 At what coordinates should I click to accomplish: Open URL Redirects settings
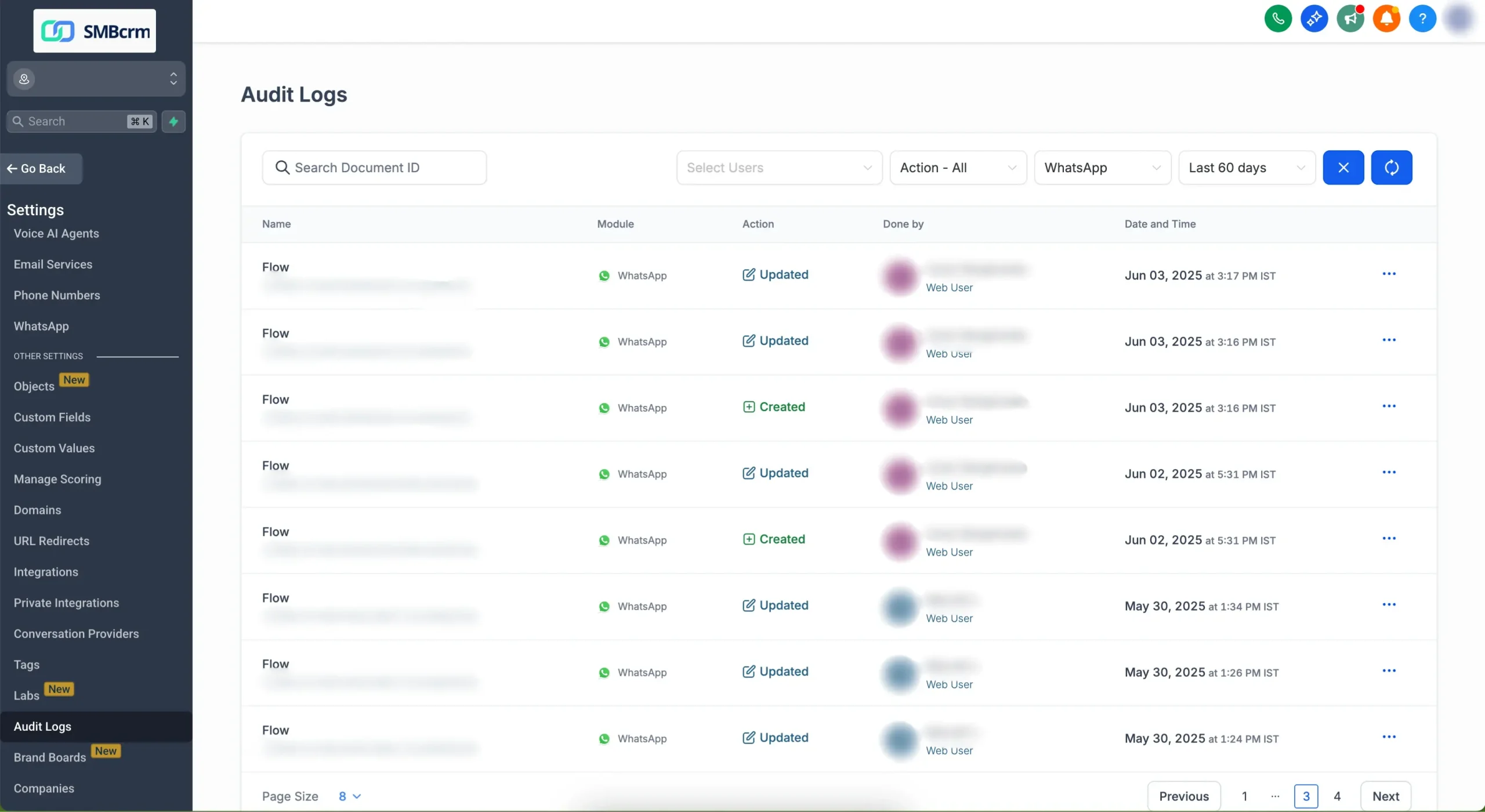[x=52, y=541]
